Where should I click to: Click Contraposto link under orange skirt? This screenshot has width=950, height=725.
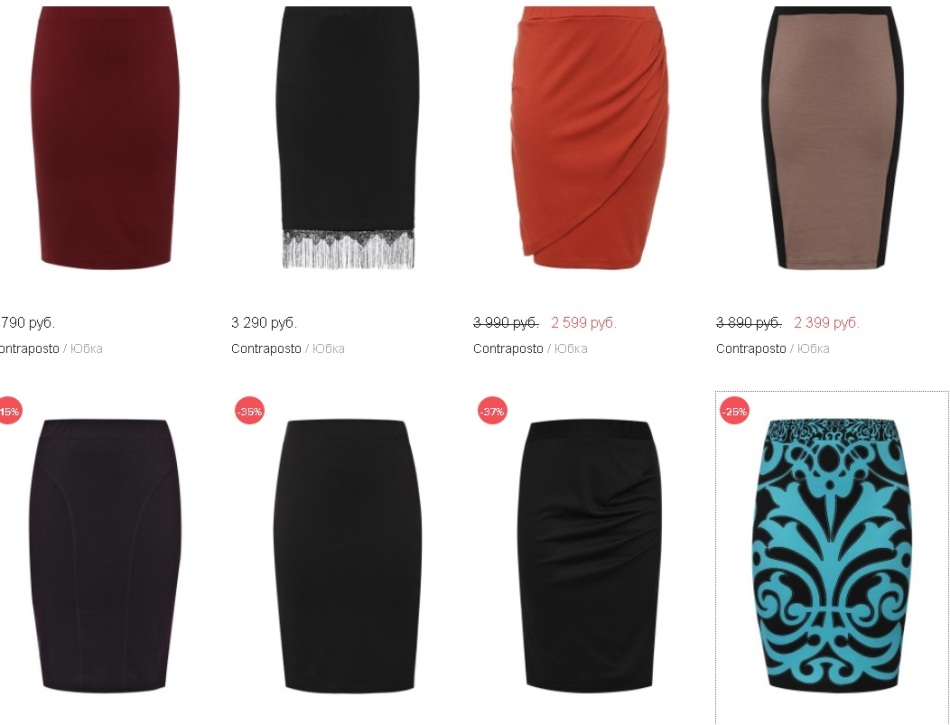(508, 349)
